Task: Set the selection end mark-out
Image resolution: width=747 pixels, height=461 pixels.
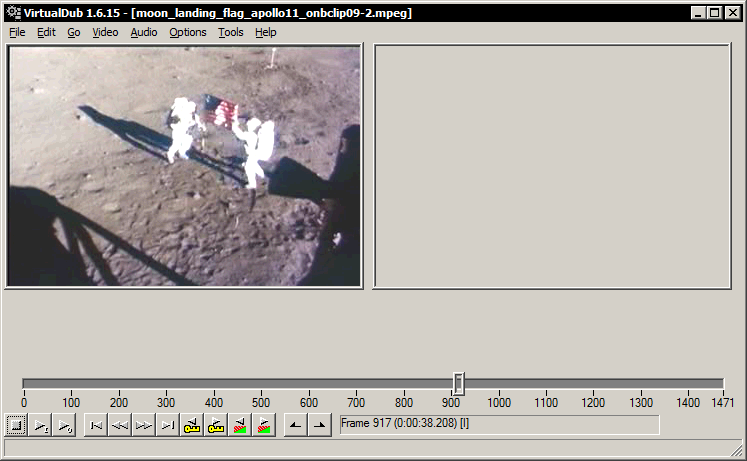Action: pos(320,425)
